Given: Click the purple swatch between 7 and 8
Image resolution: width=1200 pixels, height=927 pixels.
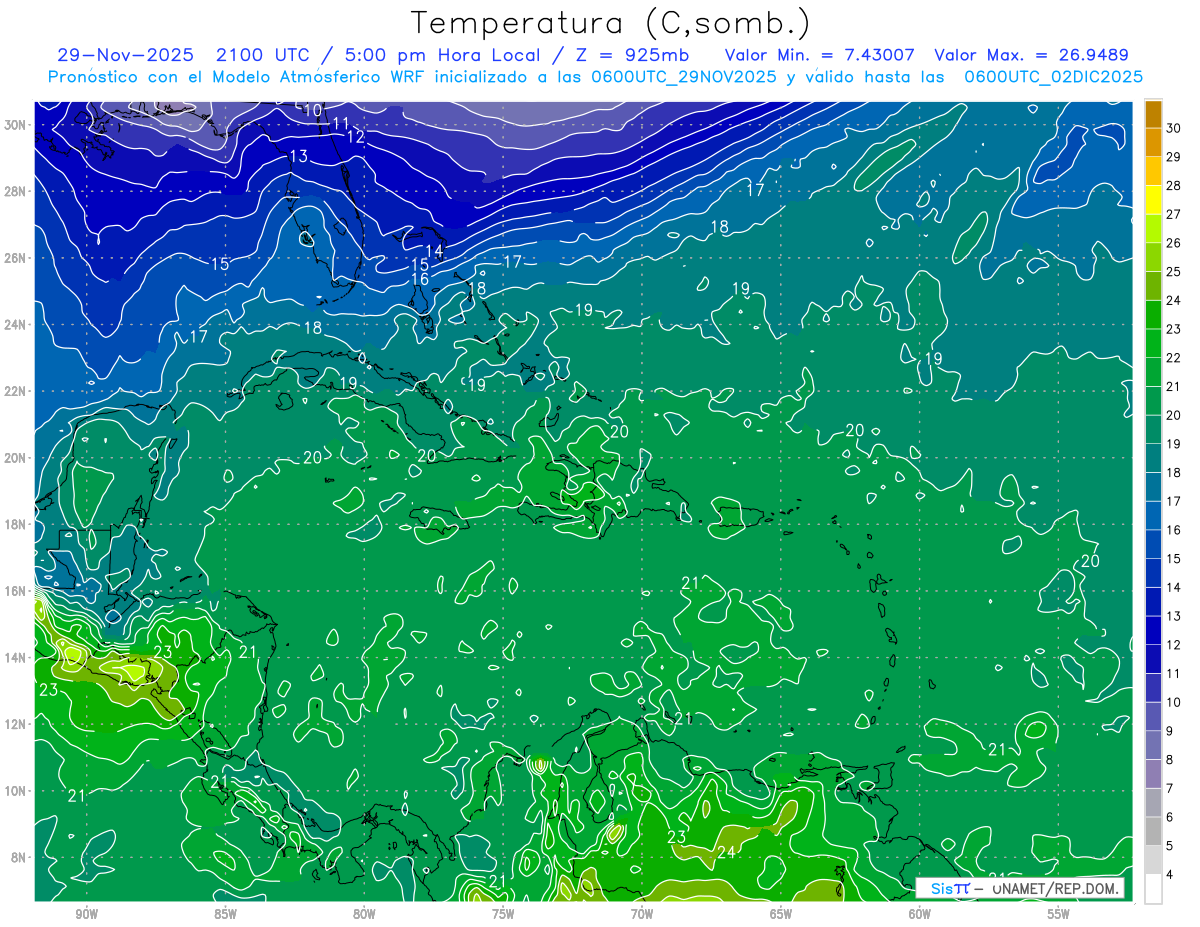Looking at the screenshot, I should [x=1153, y=774].
